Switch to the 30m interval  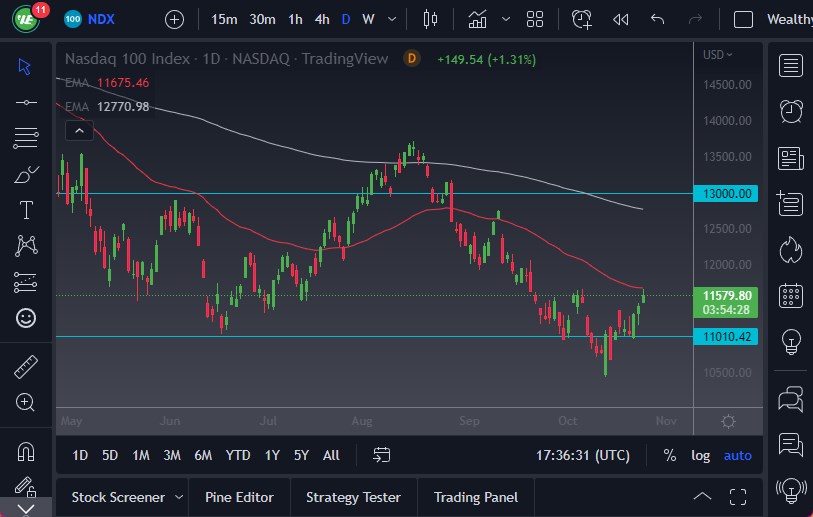[x=262, y=20]
